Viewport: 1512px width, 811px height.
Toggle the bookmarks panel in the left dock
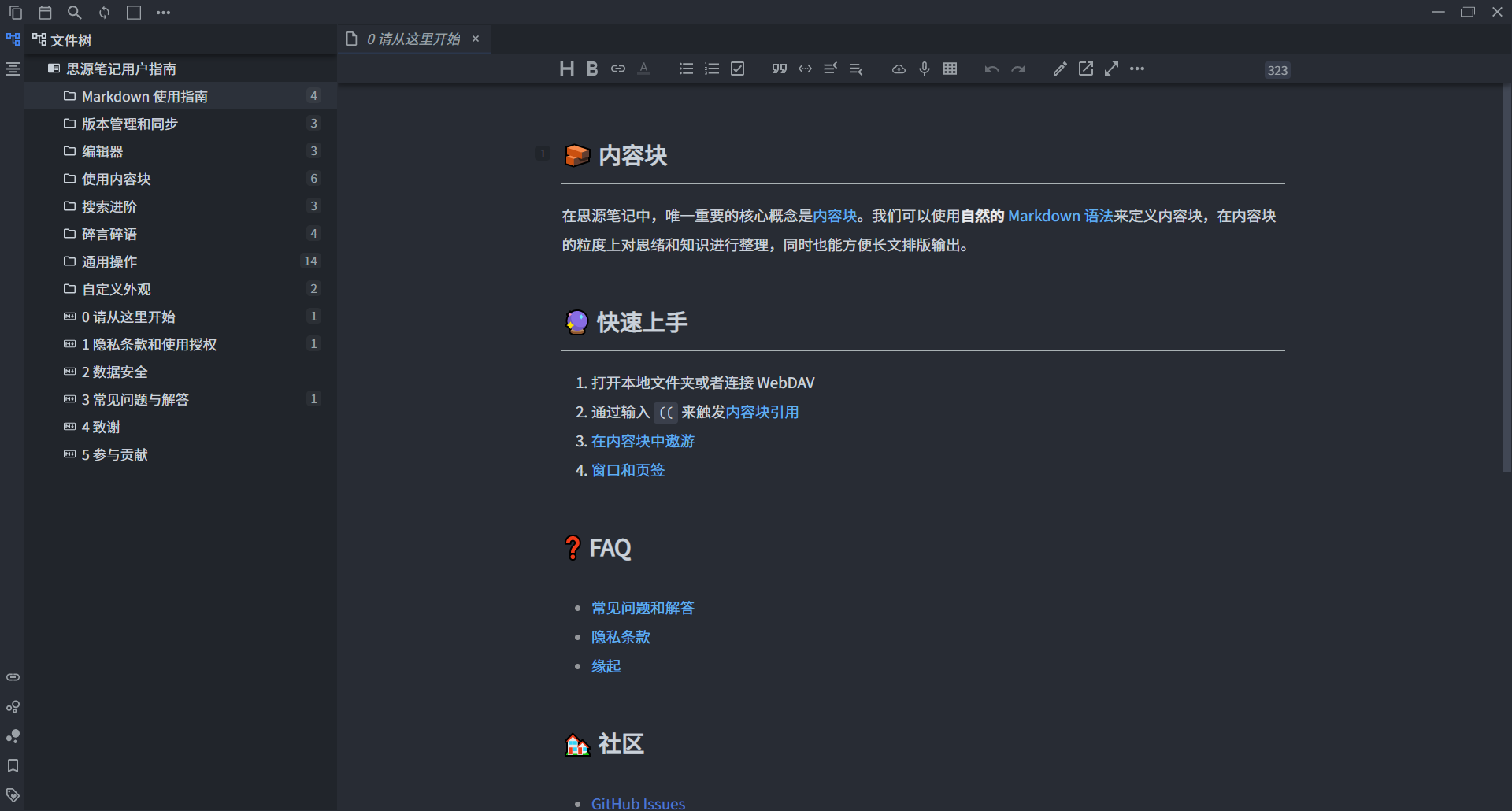(13, 765)
